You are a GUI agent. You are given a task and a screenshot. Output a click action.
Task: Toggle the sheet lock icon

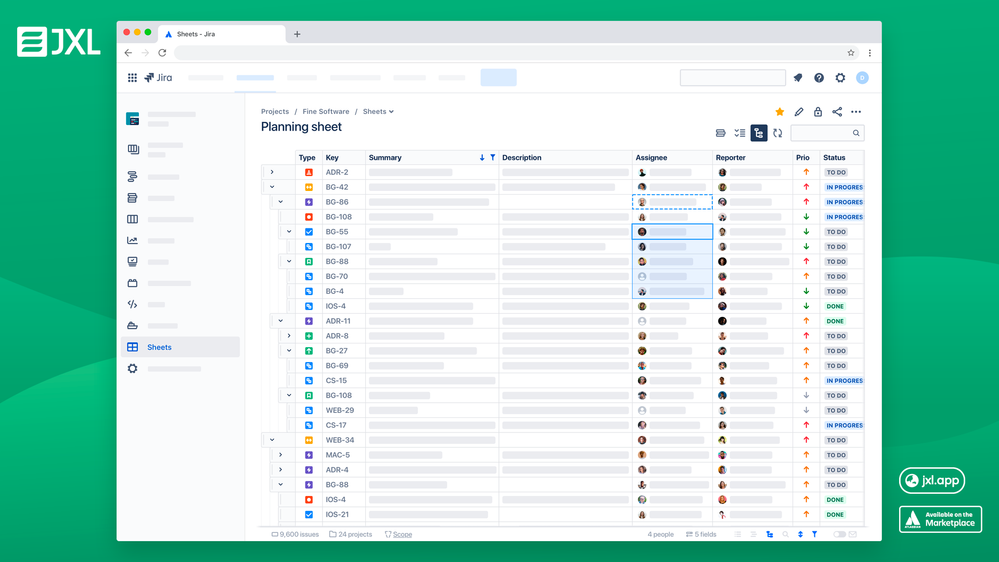pyautogui.click(x=818, y=112)
